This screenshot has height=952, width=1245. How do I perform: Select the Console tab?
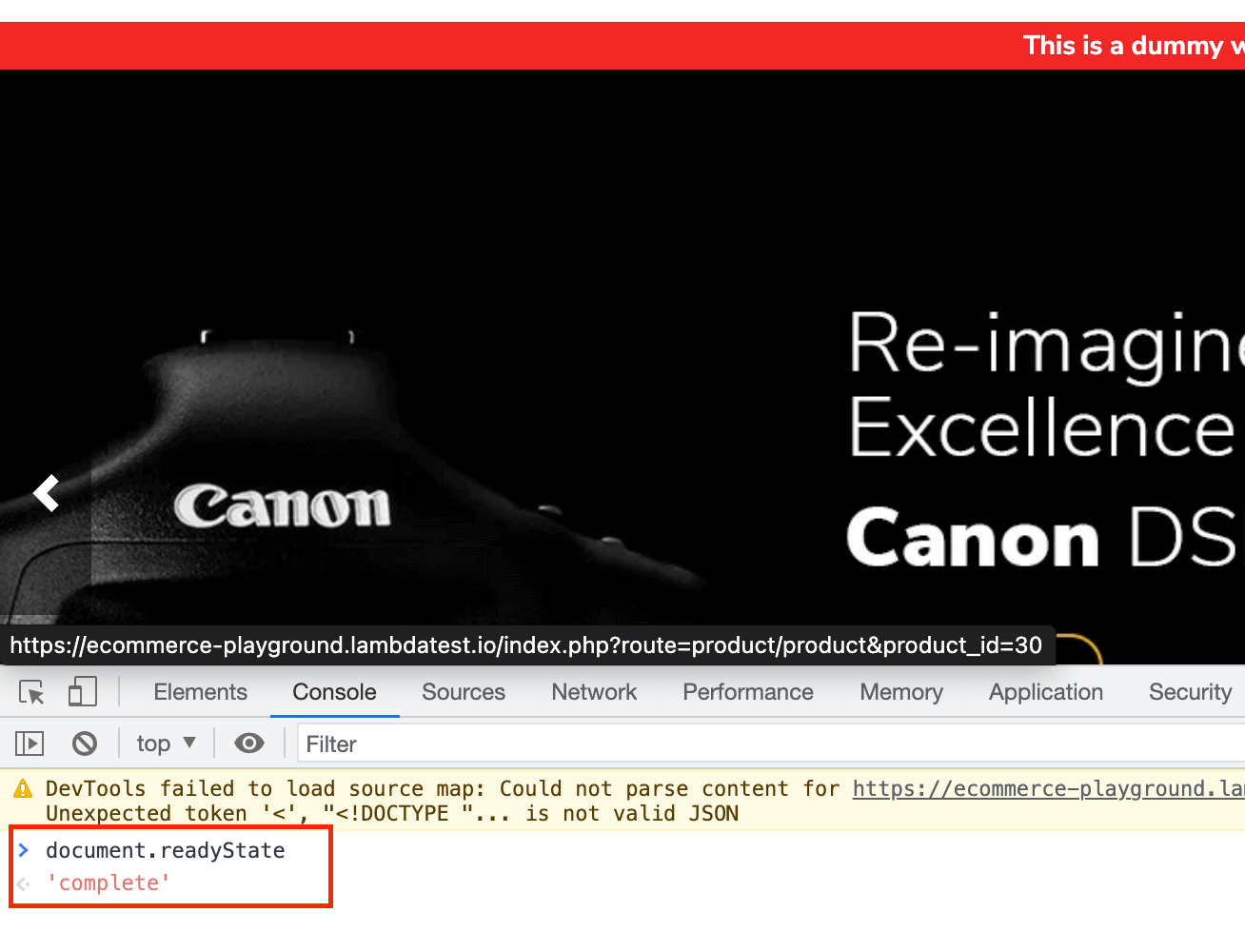[x=334, y=692]
